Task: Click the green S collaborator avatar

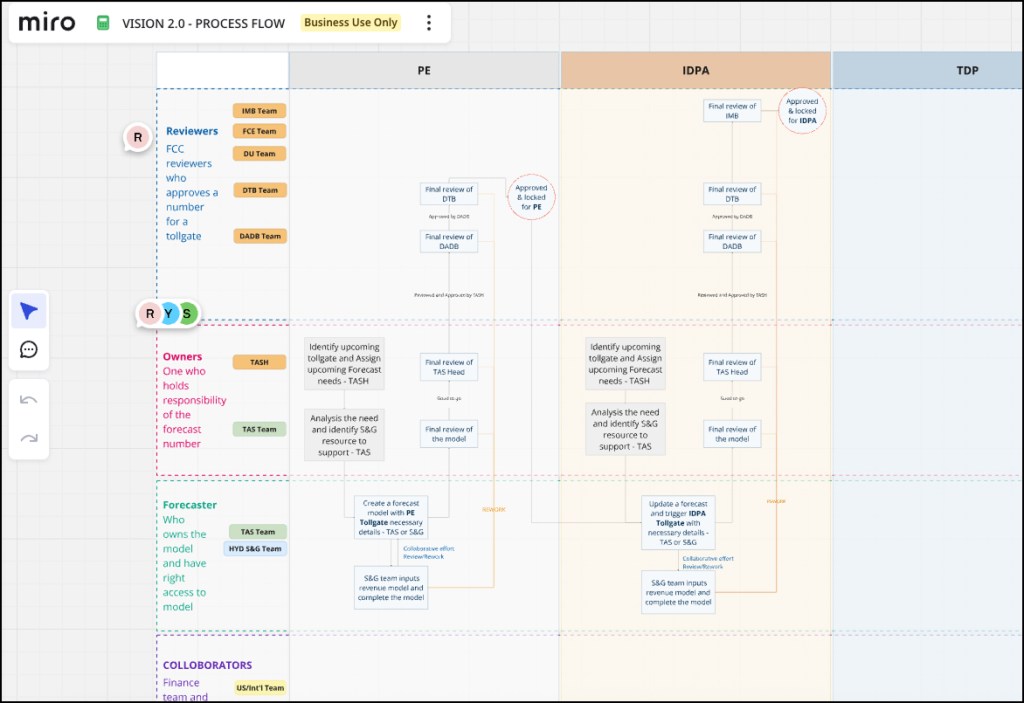Action: click(187, 314)
